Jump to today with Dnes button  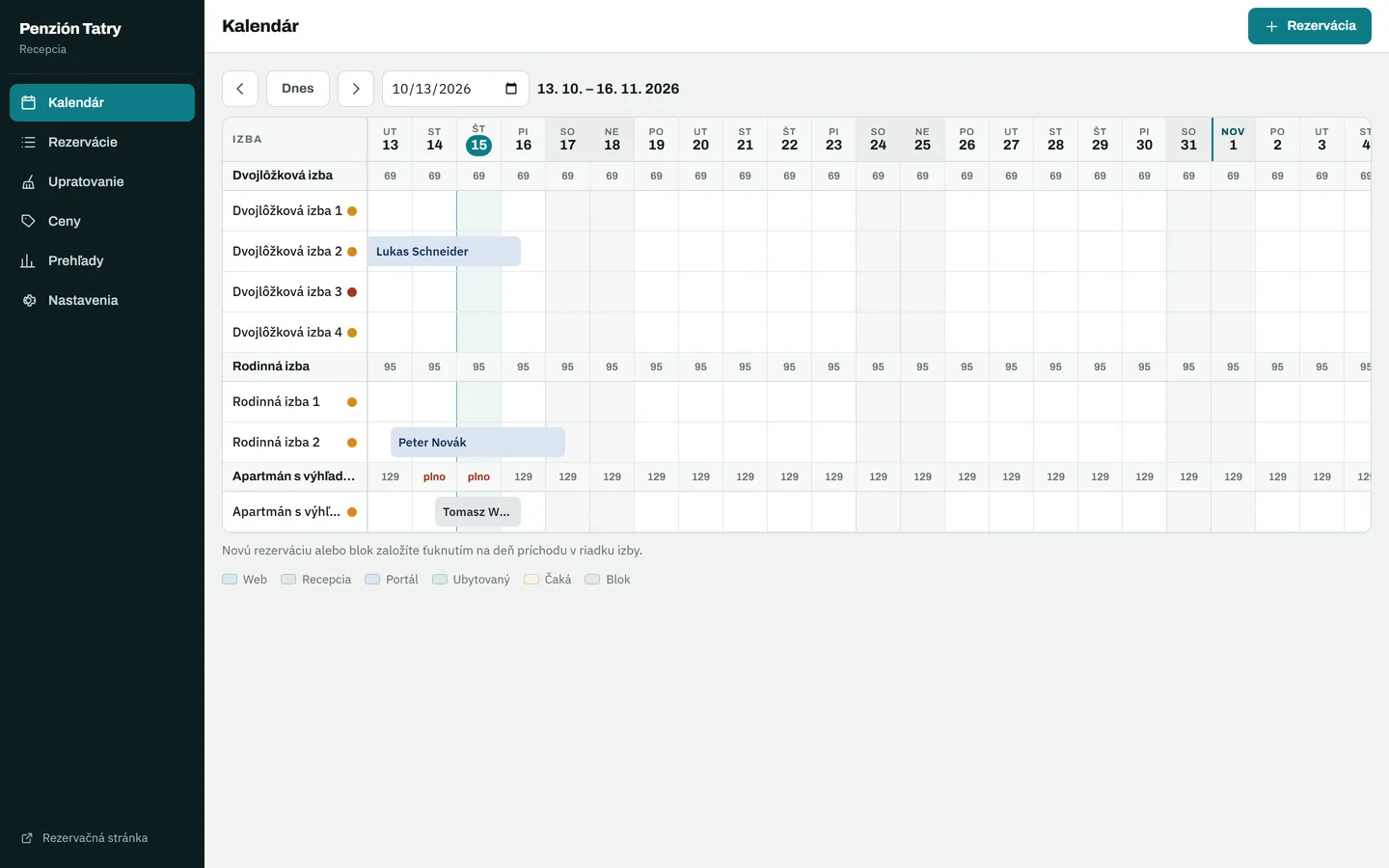(x=298, y=89)
